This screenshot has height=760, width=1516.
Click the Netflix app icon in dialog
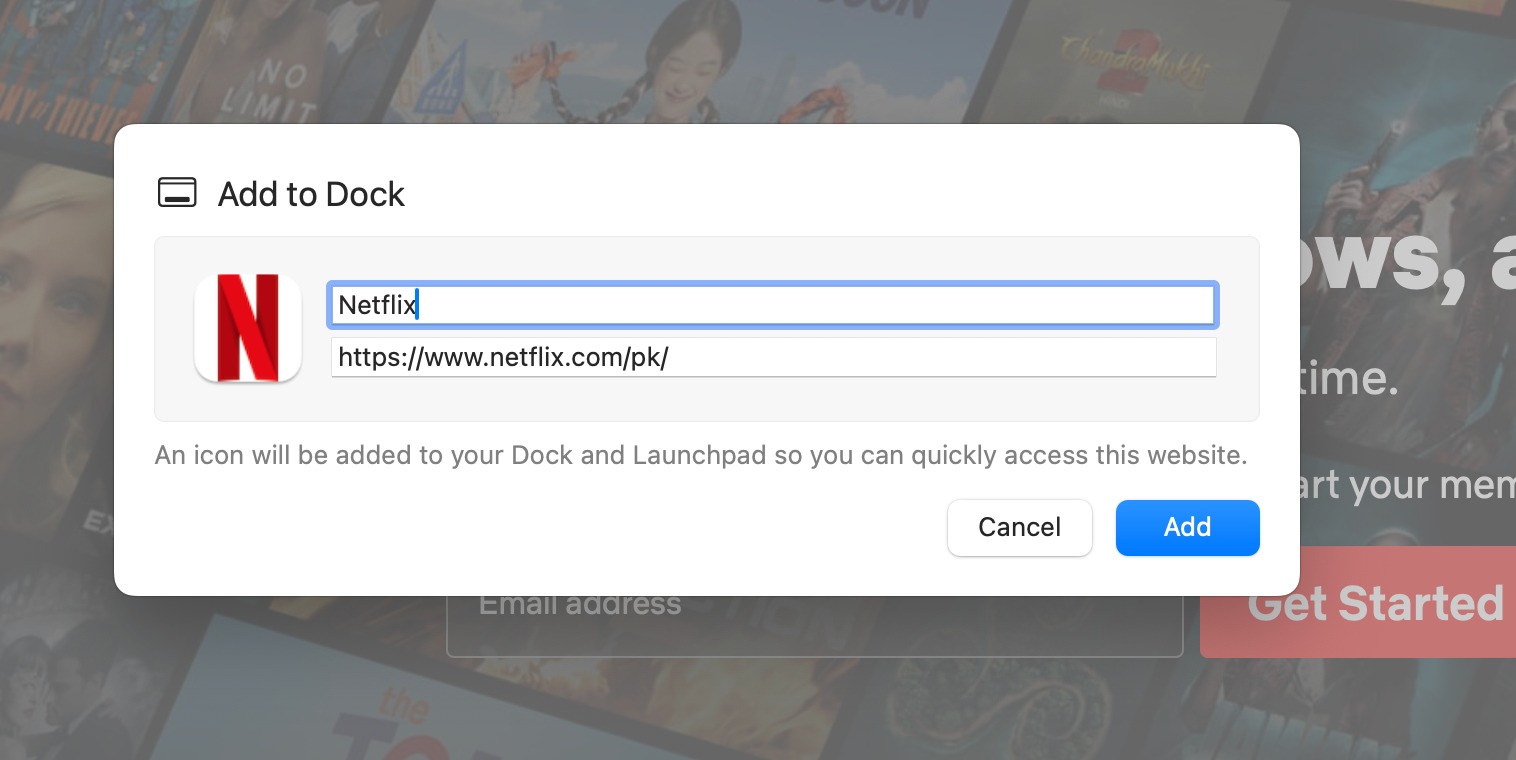pyautogui.click(x=248, y=328)
